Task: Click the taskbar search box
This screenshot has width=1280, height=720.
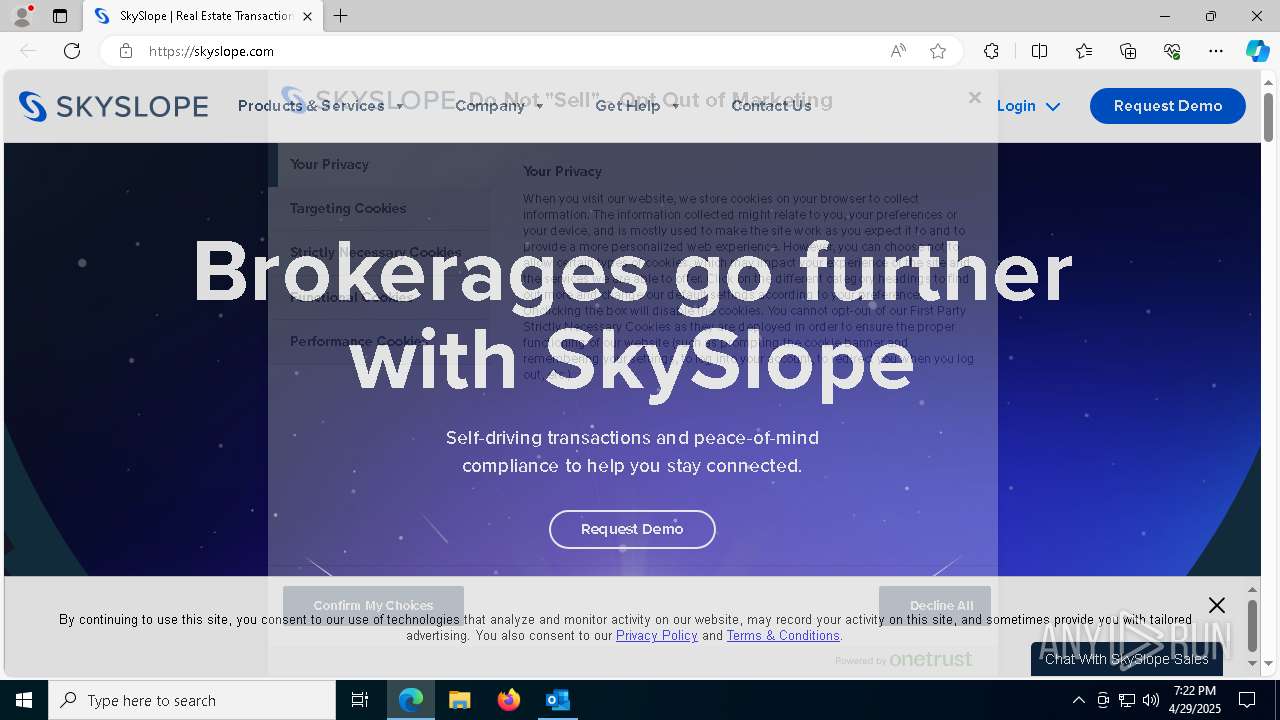Action: (x=192, y=700)
